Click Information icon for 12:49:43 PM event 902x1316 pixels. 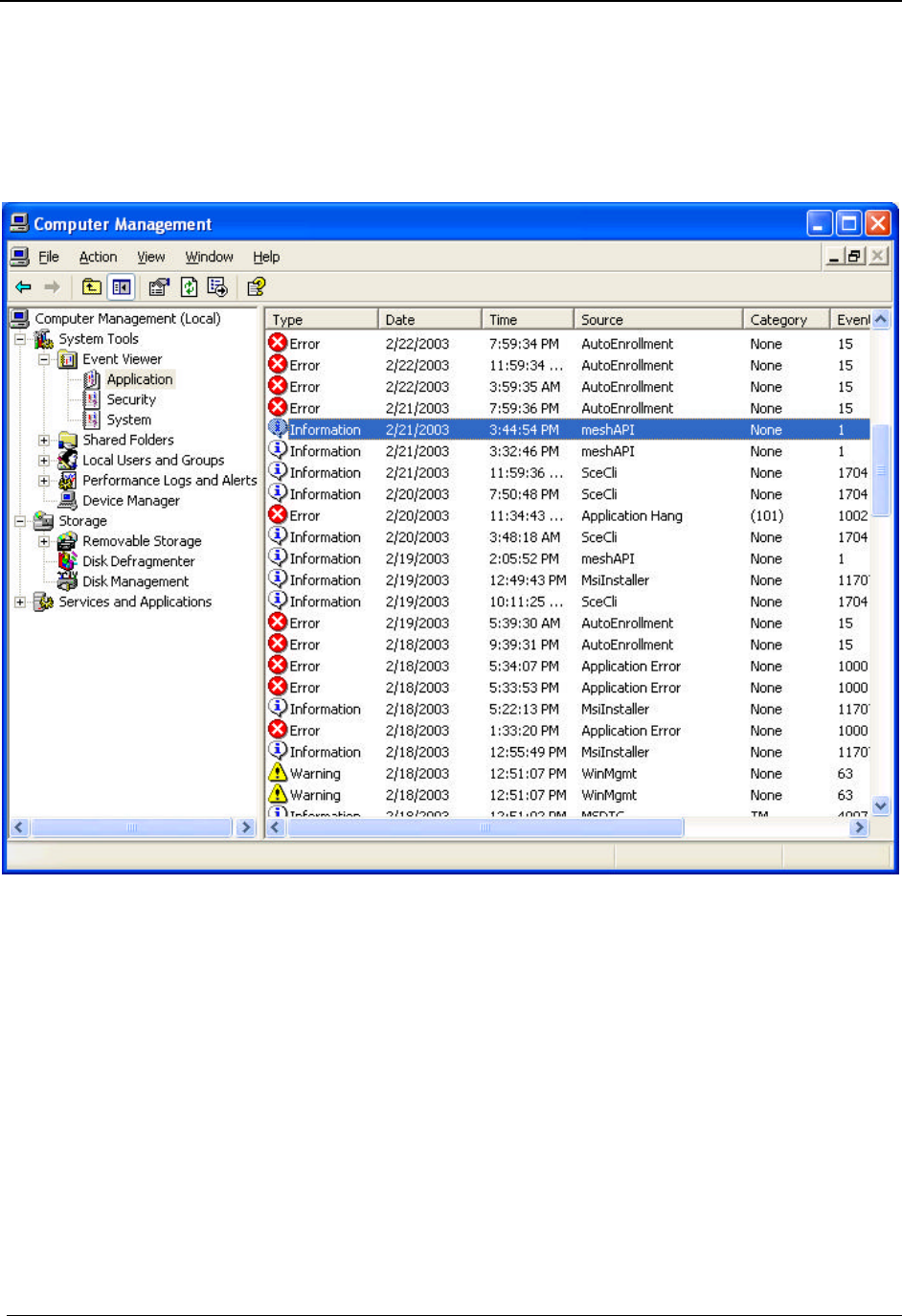[x=278, y=579]
